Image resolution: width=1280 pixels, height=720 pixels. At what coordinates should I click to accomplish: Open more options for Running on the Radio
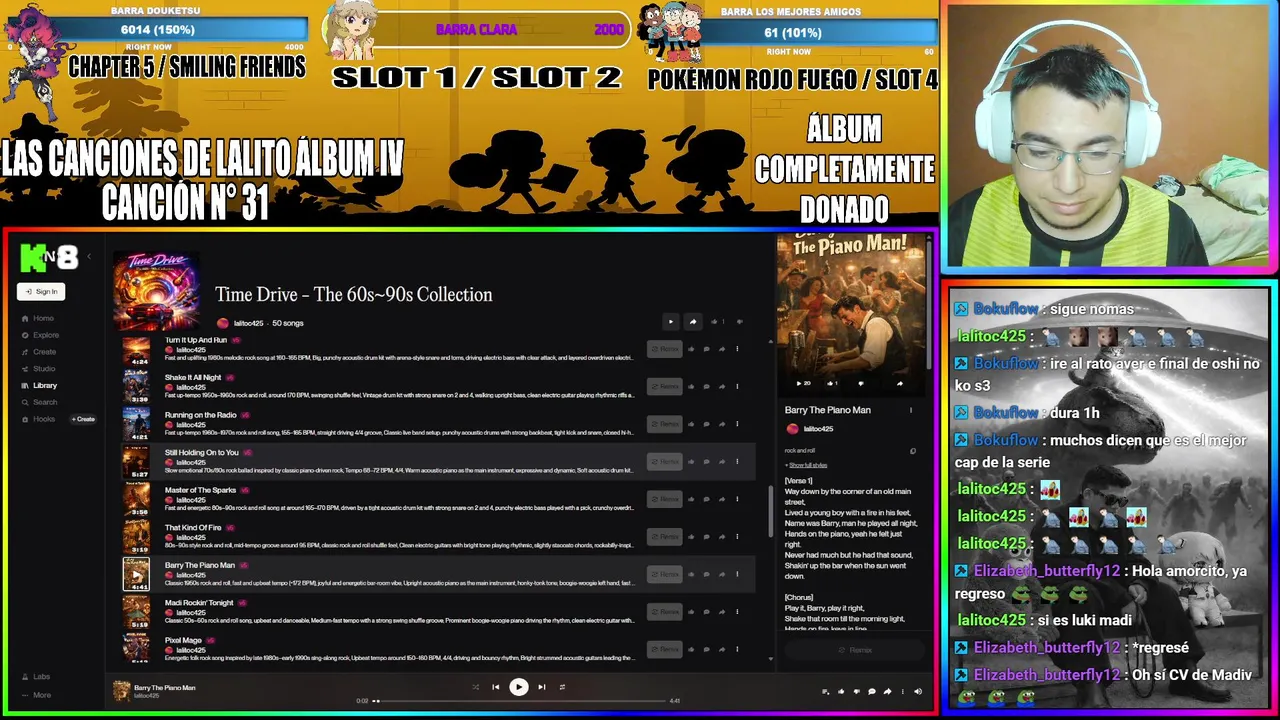737,424
